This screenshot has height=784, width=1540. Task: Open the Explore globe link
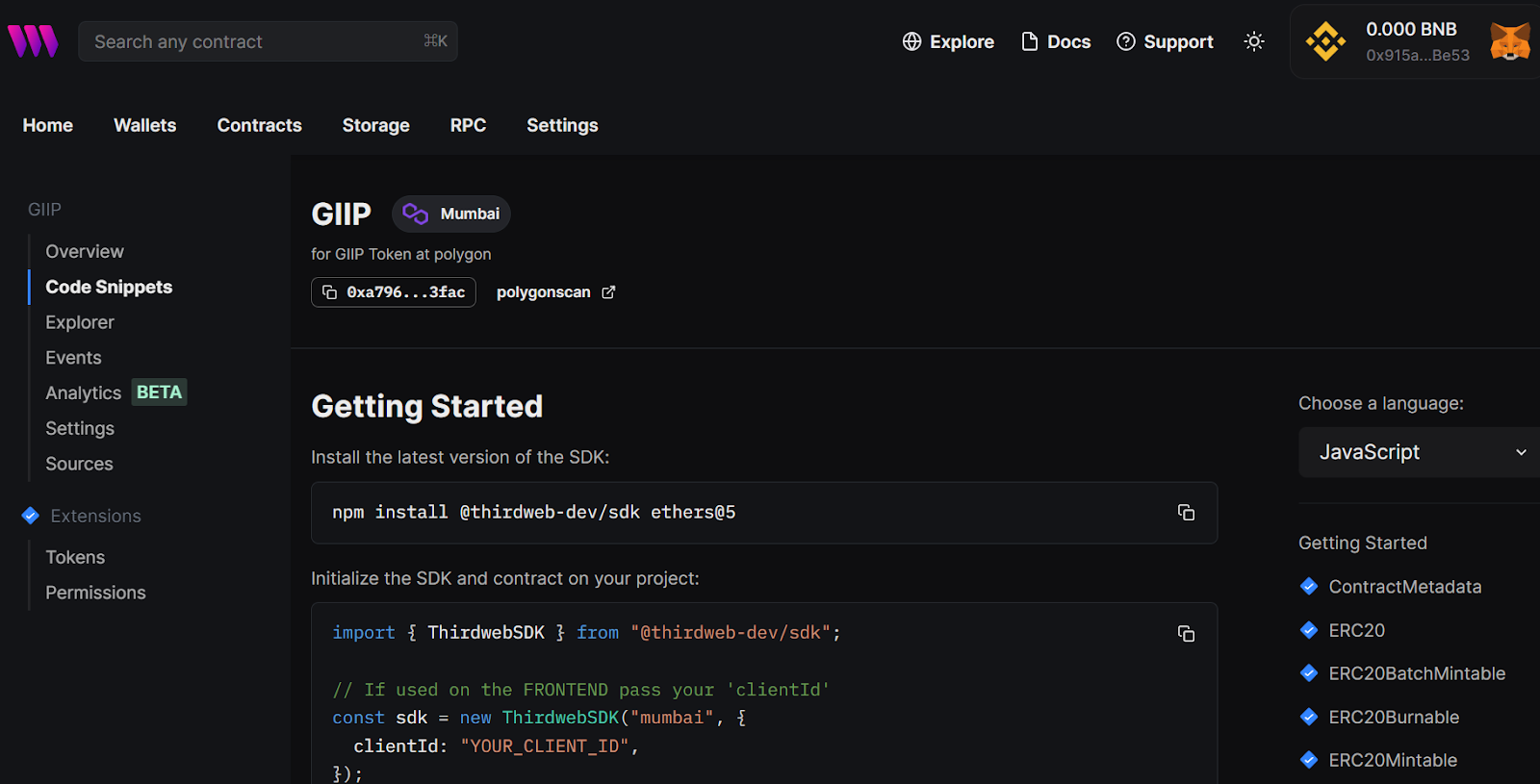pos(948,41)
